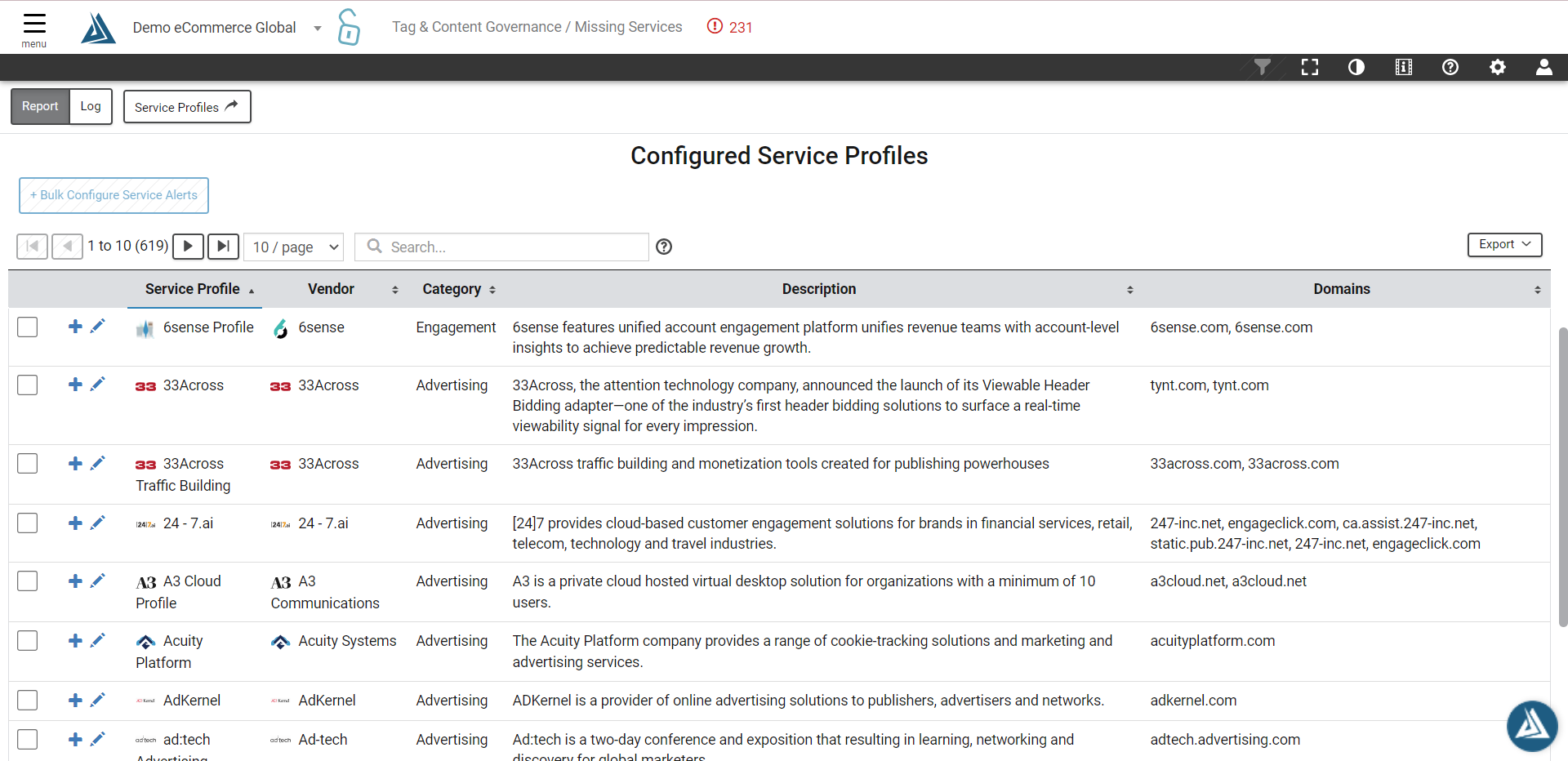Image resolution: width=1568 pixels, height=761 pixels.
Task: Click acuityplatform.com domain text
Action: click(x=1212, y=641)
